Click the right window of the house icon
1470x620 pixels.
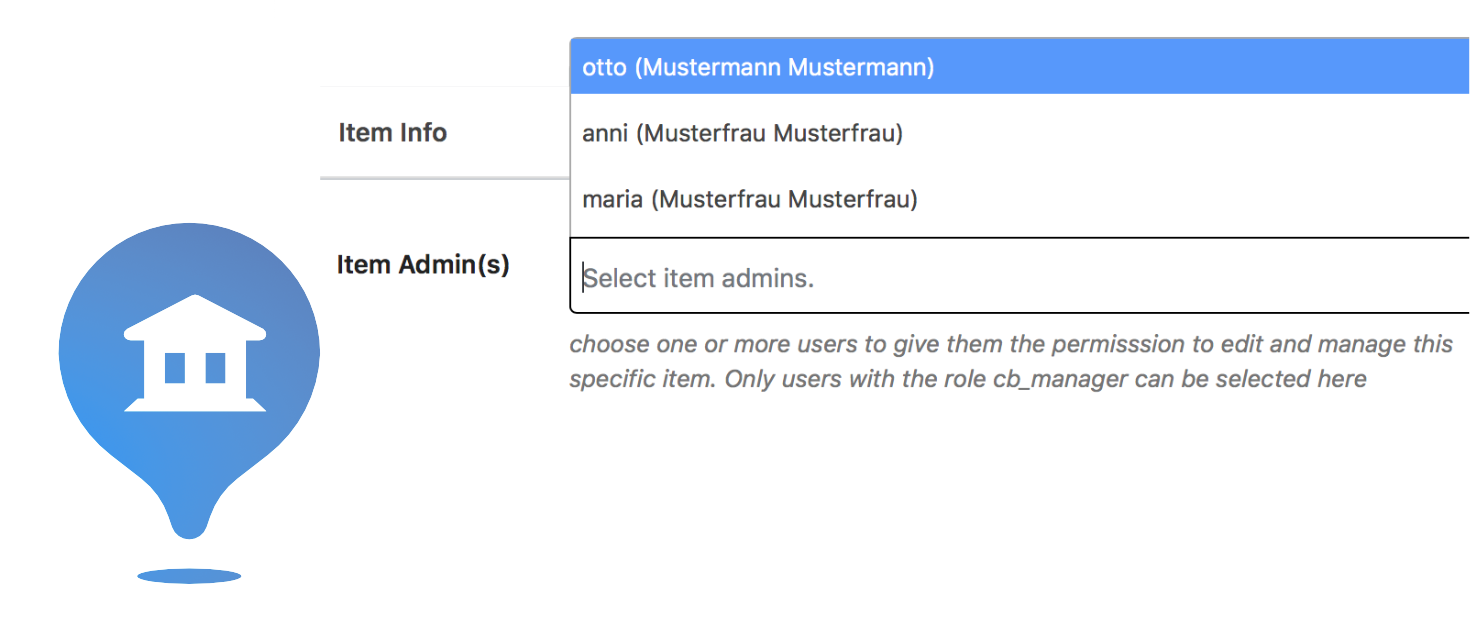tap(215, 368)
